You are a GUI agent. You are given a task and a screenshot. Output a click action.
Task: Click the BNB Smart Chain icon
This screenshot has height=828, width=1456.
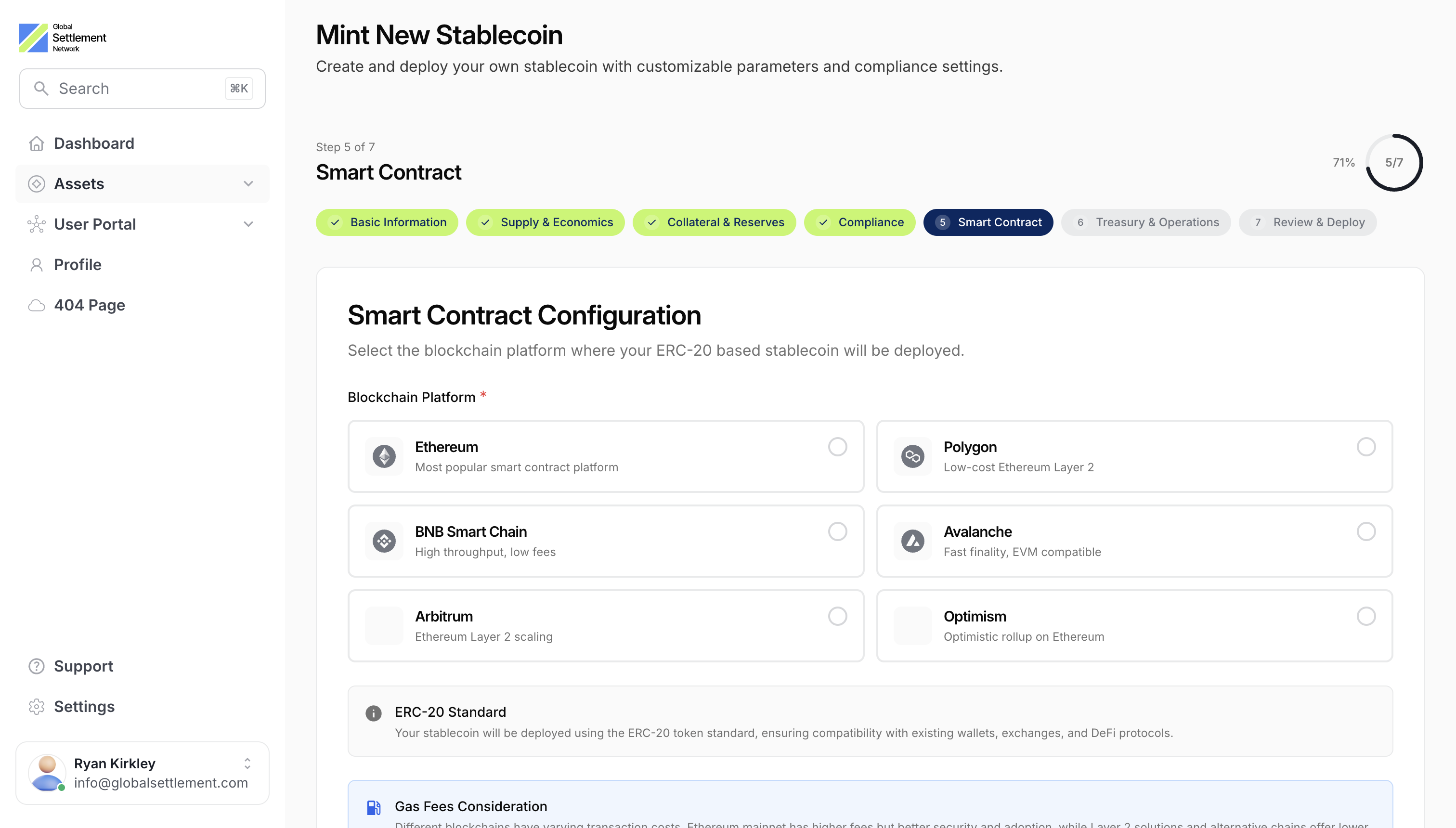pyautogui.click(x=384, y=540)
